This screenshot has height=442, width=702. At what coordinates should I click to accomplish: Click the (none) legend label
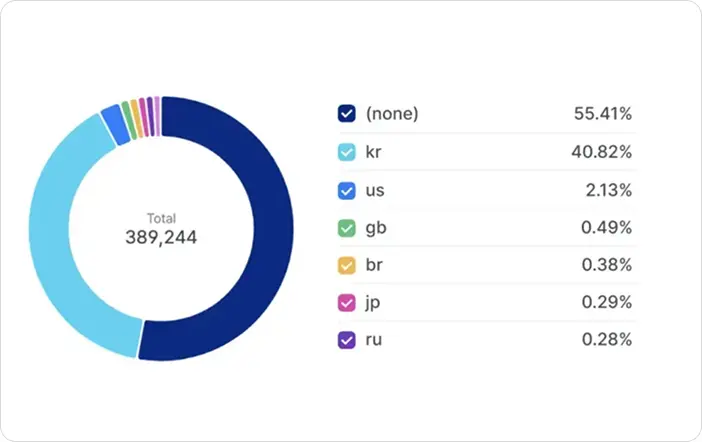click(x=392, y=114)
